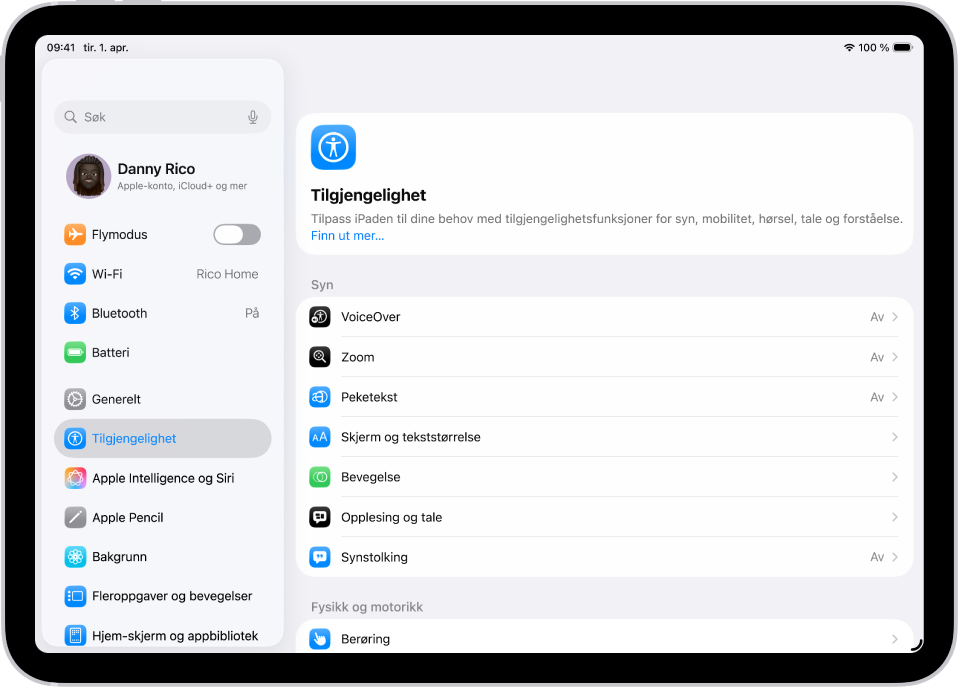Open Batteri settings
Viewport: 960px width, 692px height.
pos(163,353)
